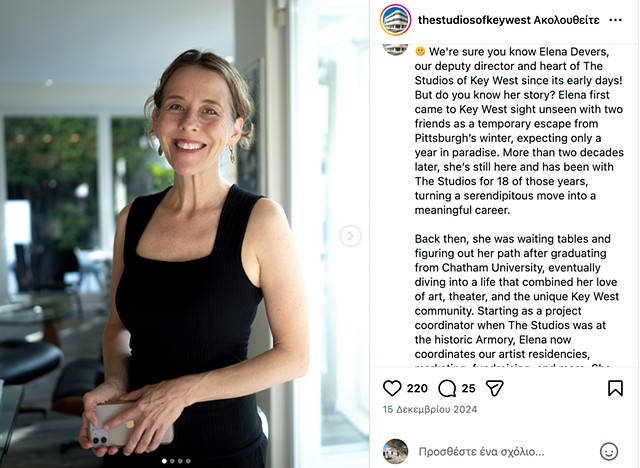The image size is (640, 468).
Task: Save the post with the bookmark icon
Action: (615, 388)
